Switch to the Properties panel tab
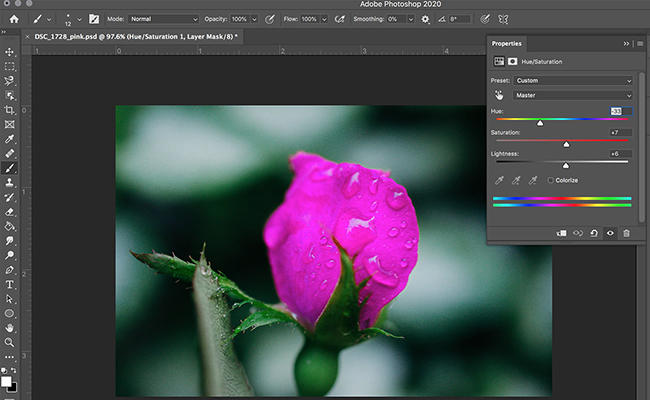This screenshot has height=400, width=650. point(507,43)
